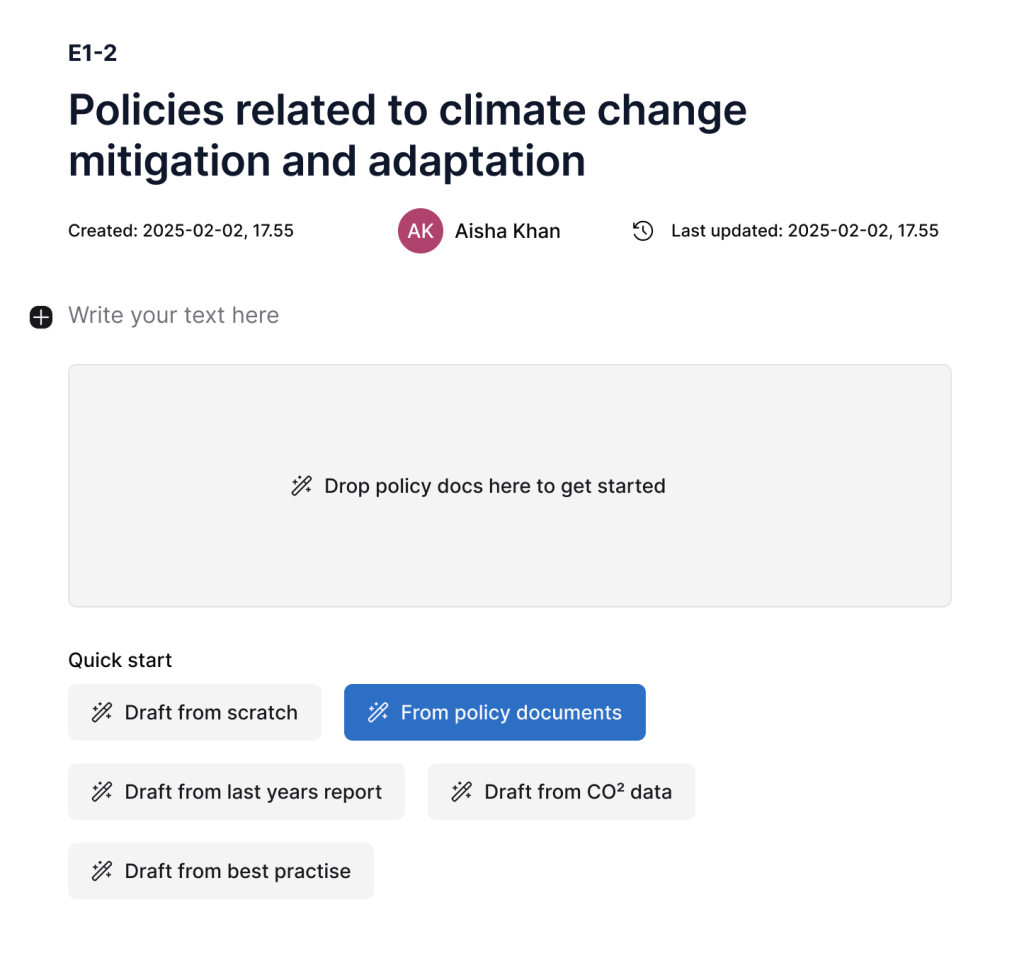Click wand icon on Draft from scratch
Screen dimensions: 1024x963
pos(102,713)
